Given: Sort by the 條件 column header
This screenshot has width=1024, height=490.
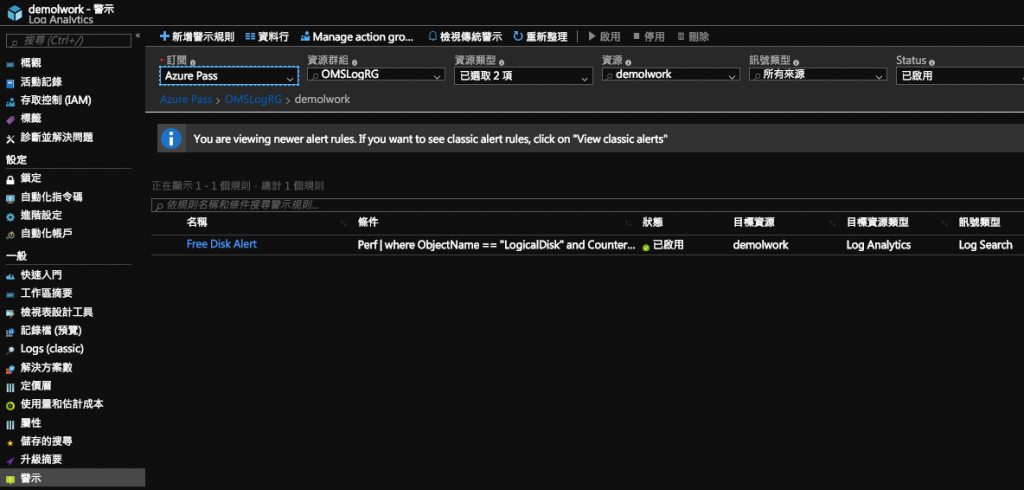Looking at the screenshot, I should click(x=369, y=223).
